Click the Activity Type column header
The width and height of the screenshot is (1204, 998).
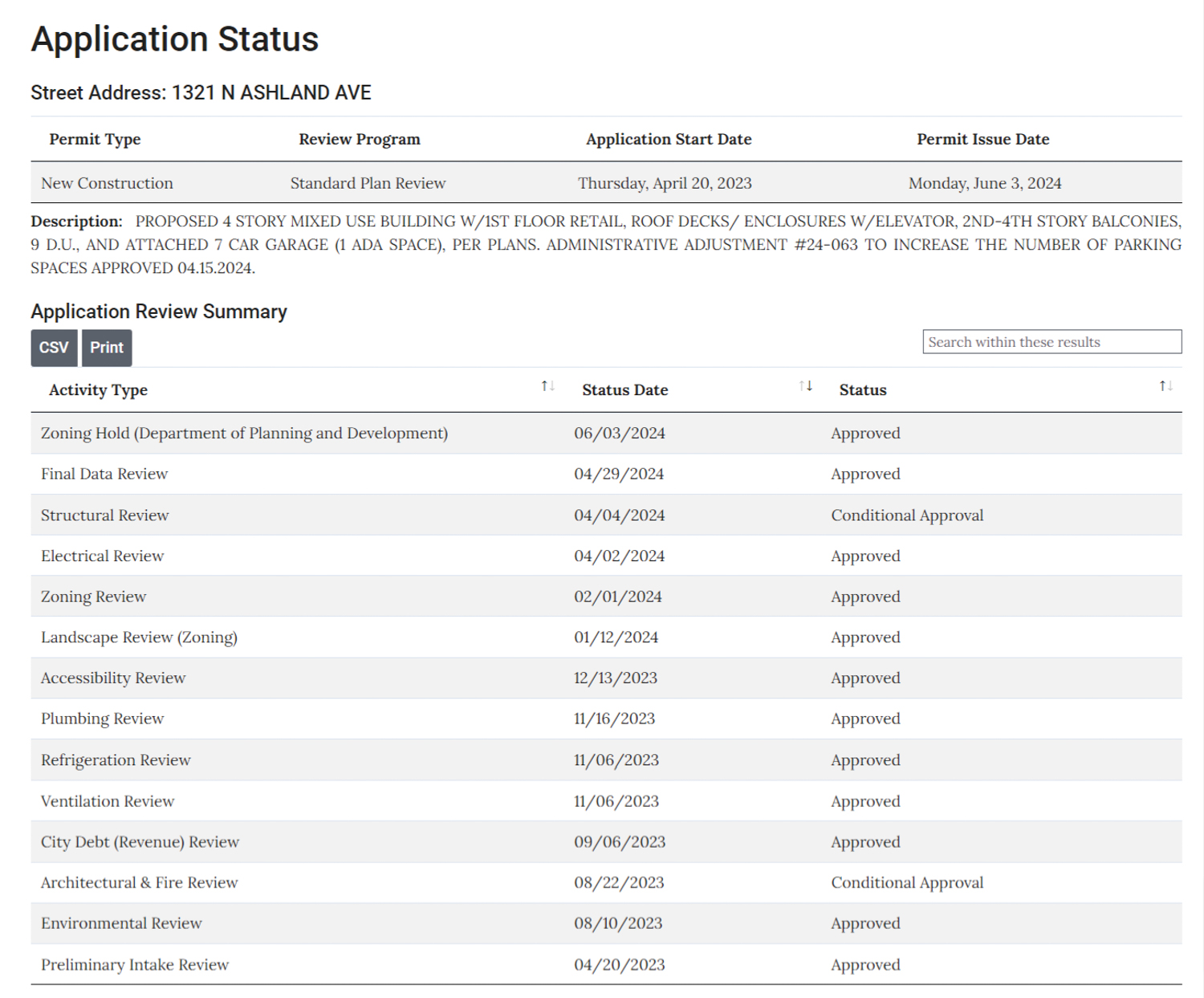(98, 390)
